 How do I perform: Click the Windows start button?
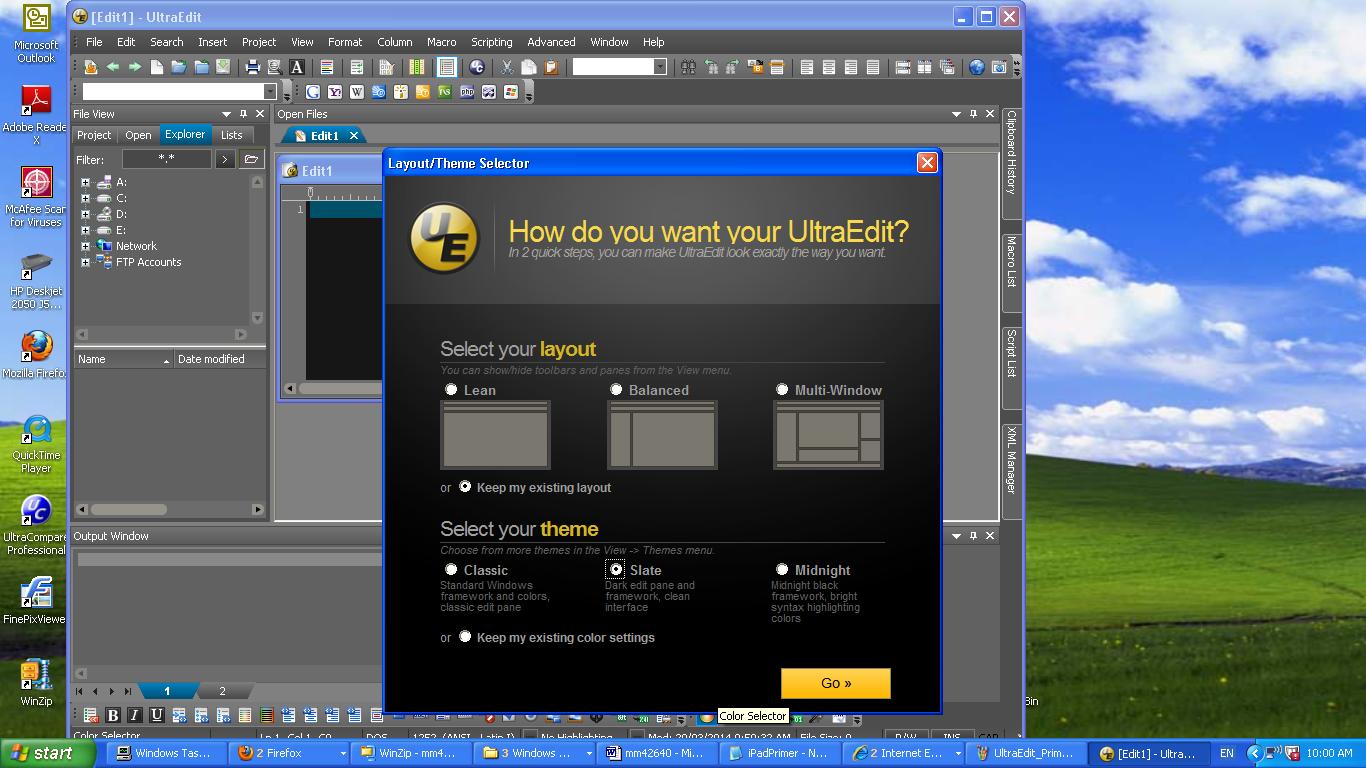pyautogui.click(x=42, y=754)
